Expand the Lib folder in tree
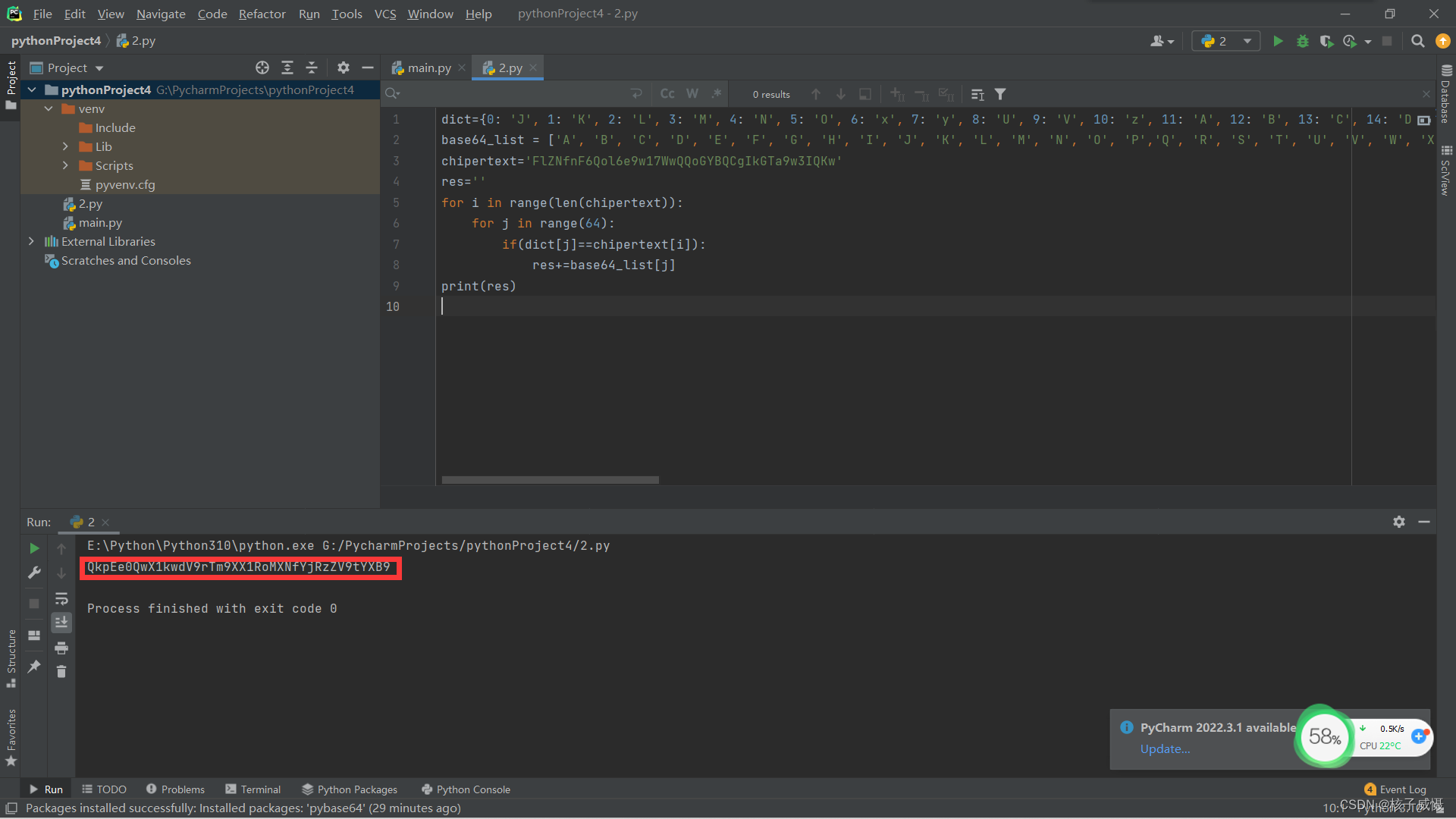This screenshot has height=819, width=1456. 65,146
